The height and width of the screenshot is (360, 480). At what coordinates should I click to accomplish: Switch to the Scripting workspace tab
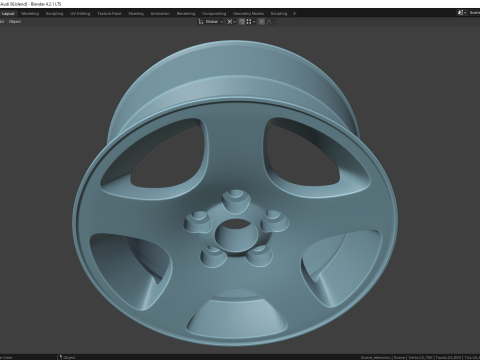tap(279, 14)
